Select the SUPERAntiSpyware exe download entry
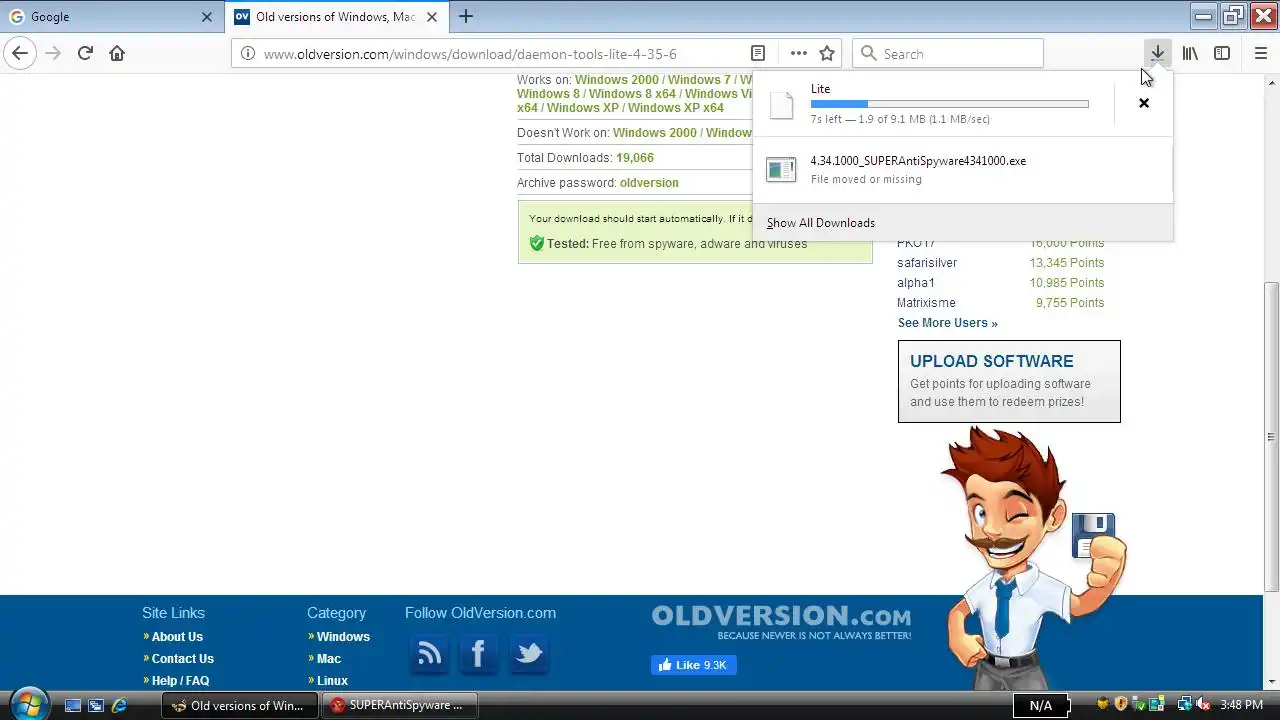The width and height of the screenshot is (1280, 720). [x=962, y=170]
